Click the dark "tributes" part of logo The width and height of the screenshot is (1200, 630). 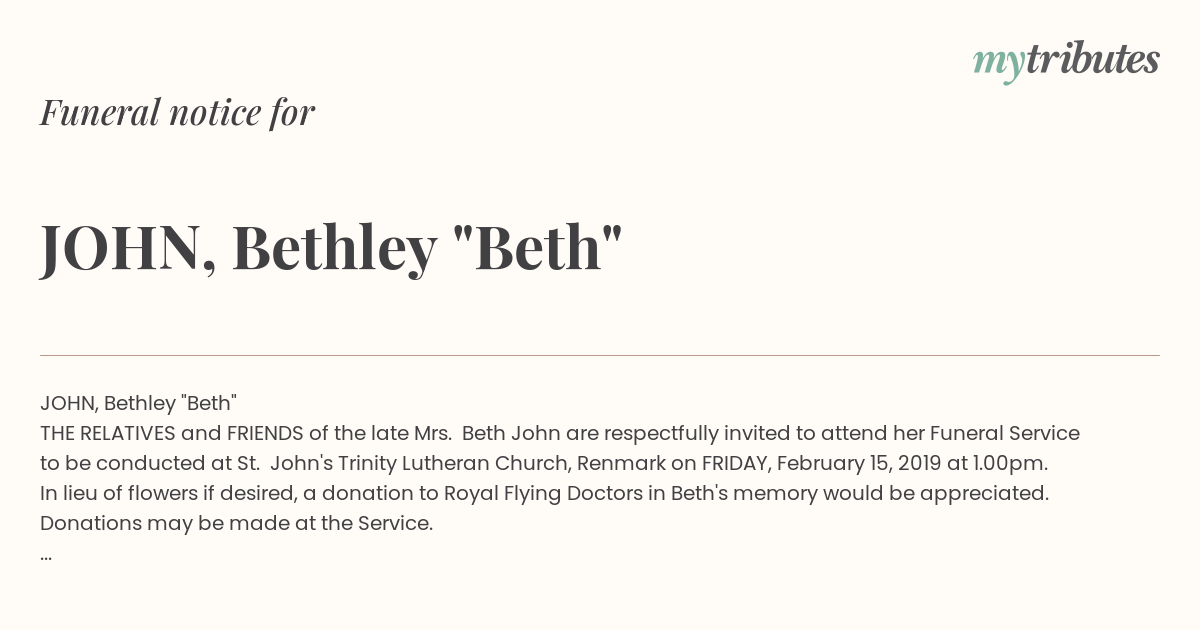1093,60
